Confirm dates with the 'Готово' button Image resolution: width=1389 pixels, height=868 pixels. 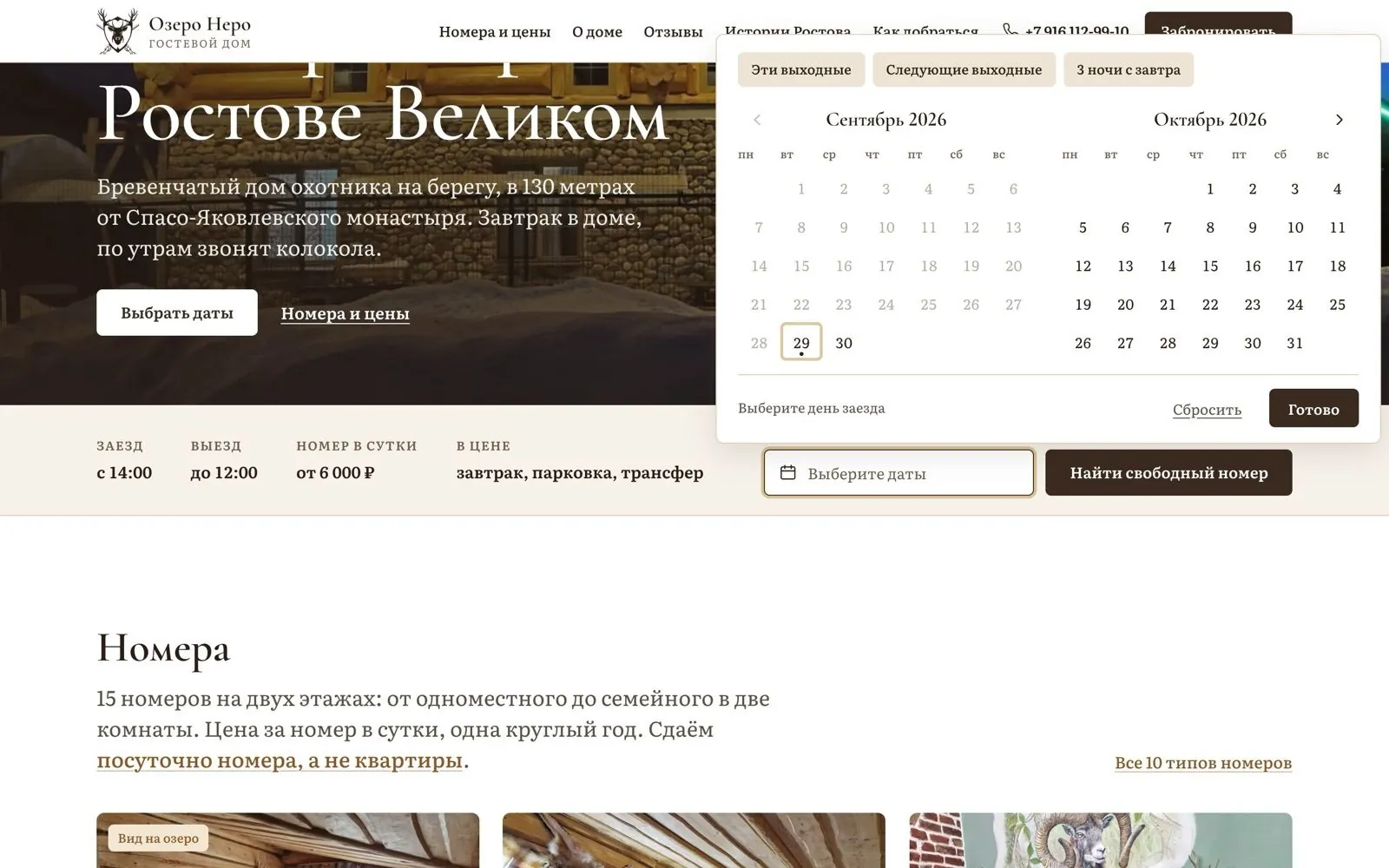coord(1313,408)
